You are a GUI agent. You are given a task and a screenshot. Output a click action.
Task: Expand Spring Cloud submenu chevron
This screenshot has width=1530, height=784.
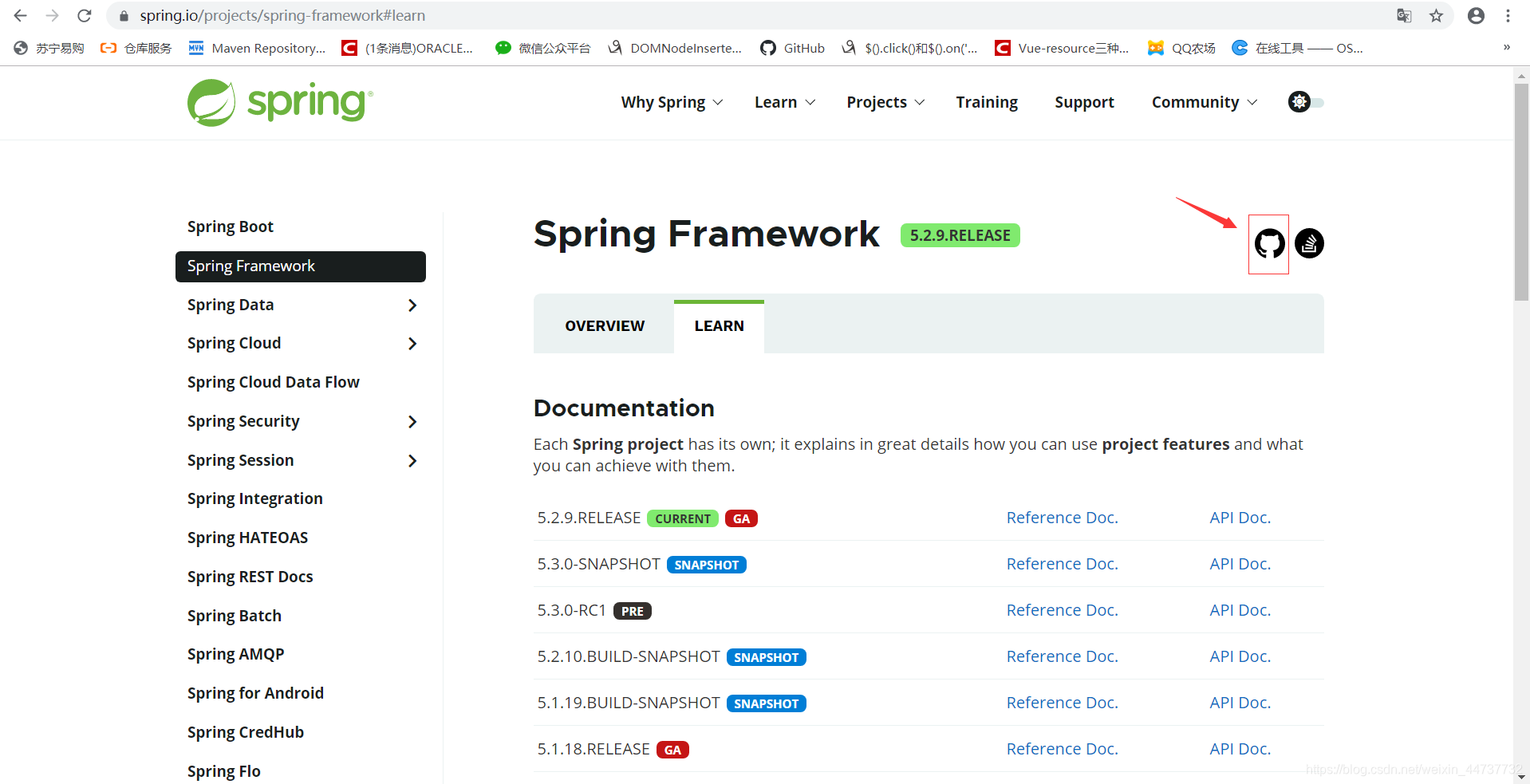[412, 344]
